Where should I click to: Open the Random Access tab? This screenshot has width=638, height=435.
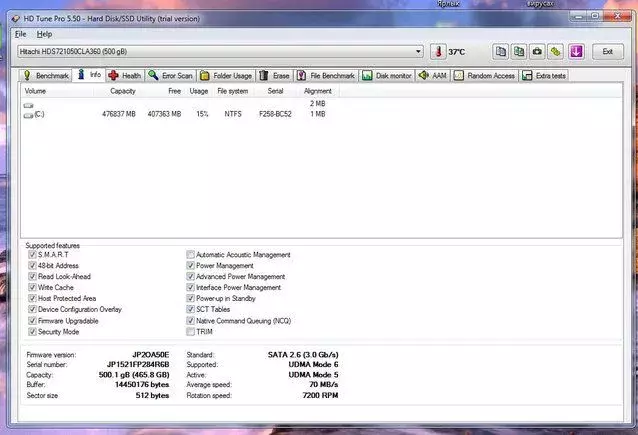click(484, 76)
